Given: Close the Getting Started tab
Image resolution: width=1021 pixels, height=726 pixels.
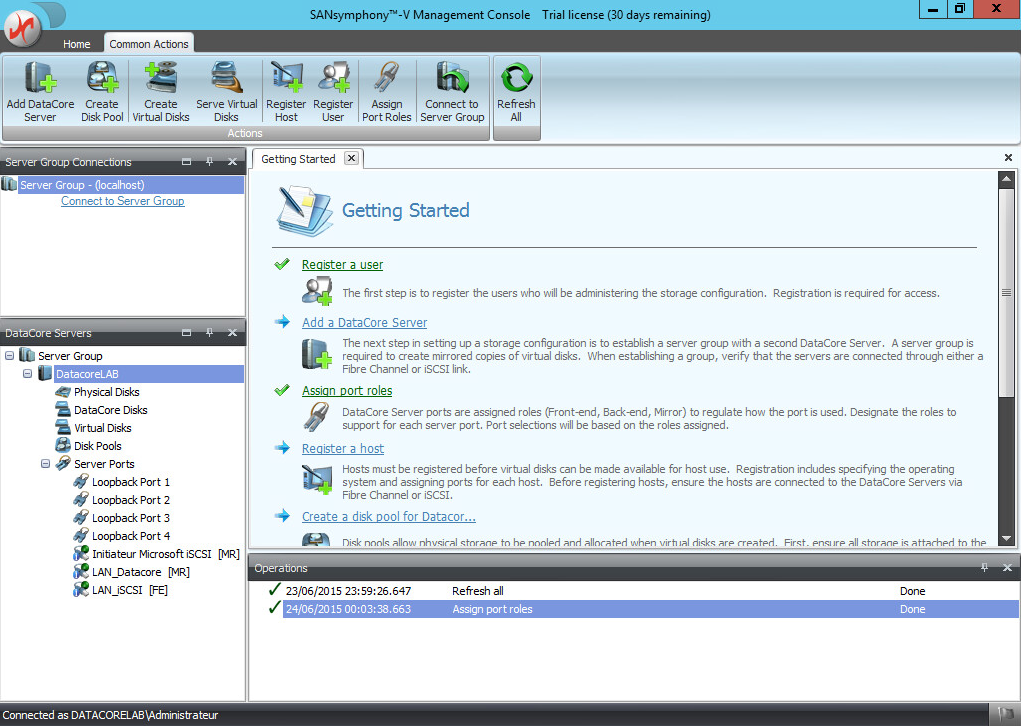Looking at the screenshot, I should click(x=351, y=158).
